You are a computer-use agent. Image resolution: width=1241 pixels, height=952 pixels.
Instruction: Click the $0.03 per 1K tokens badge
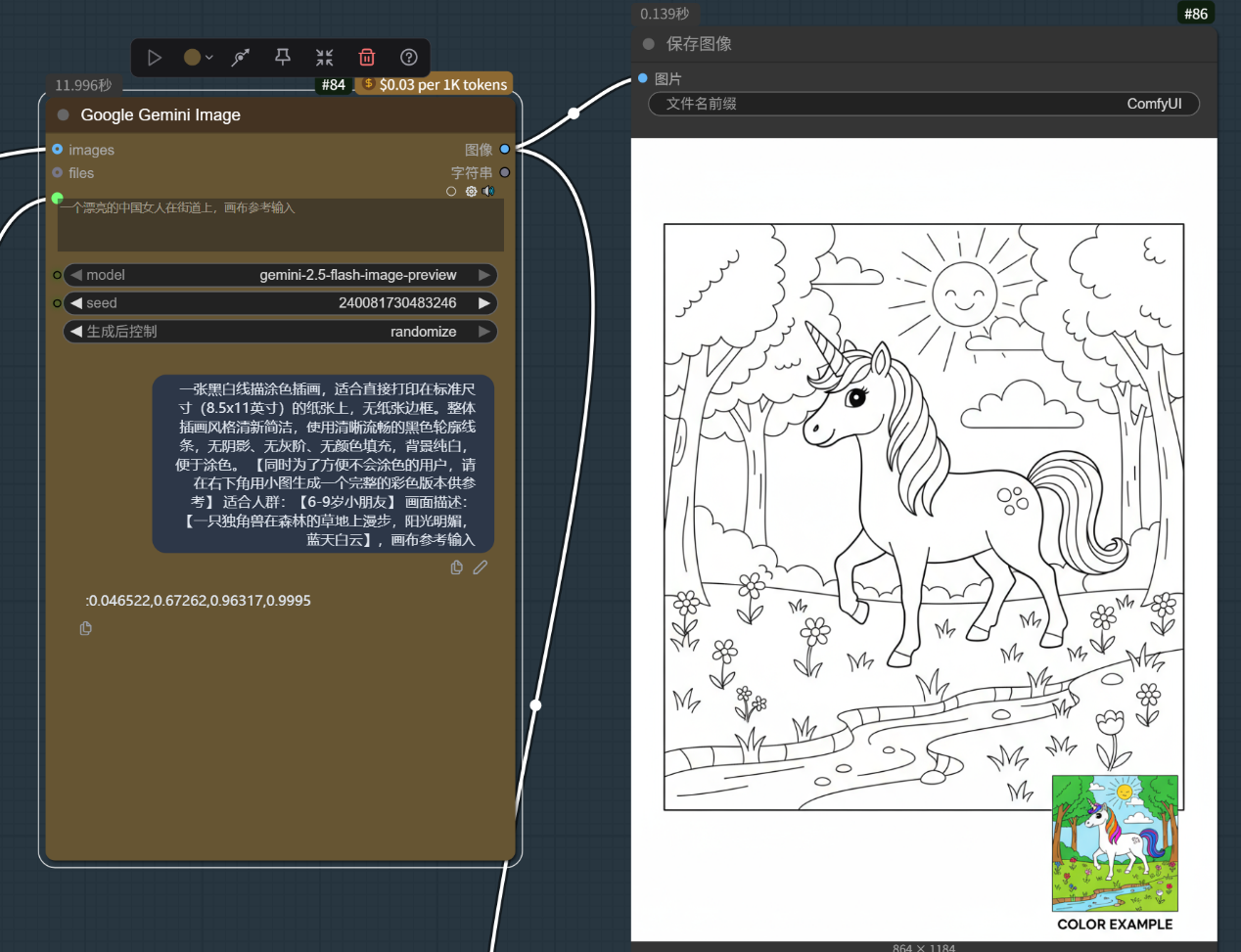click(435, 85)
